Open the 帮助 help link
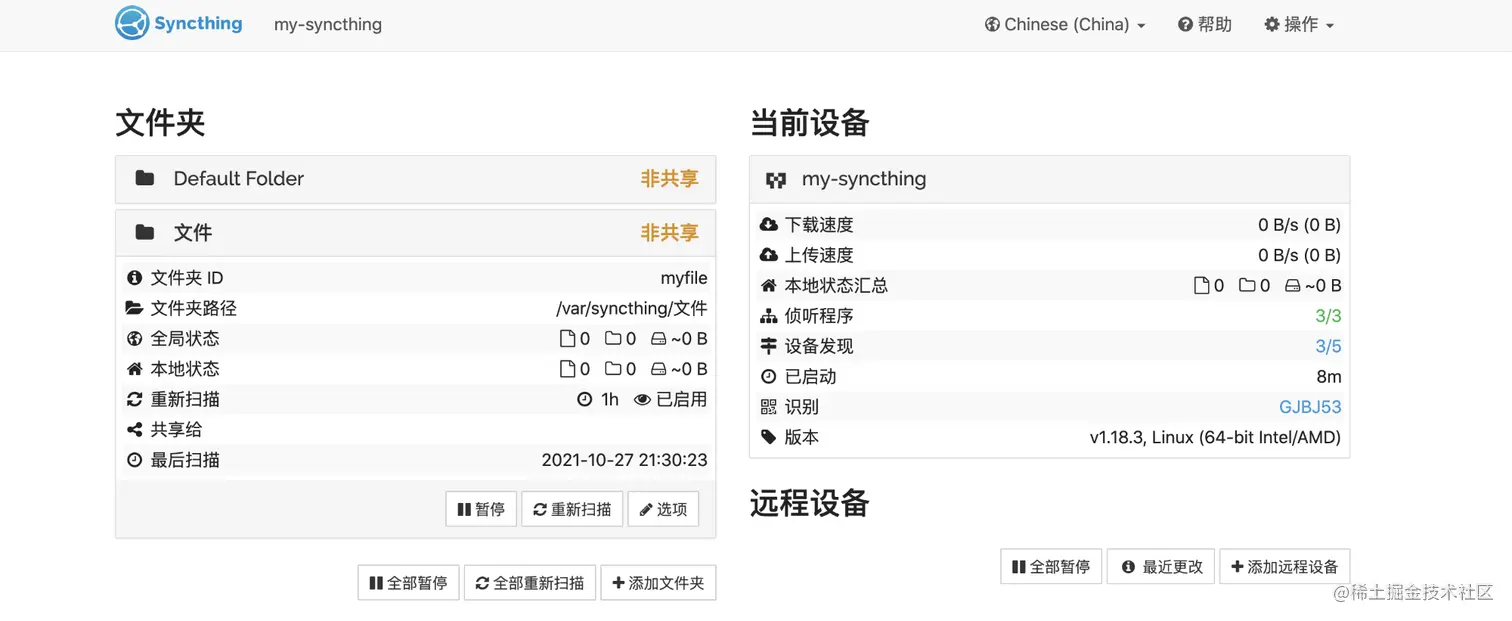Screen dimensions: 1512x621 click(1205, 24)
